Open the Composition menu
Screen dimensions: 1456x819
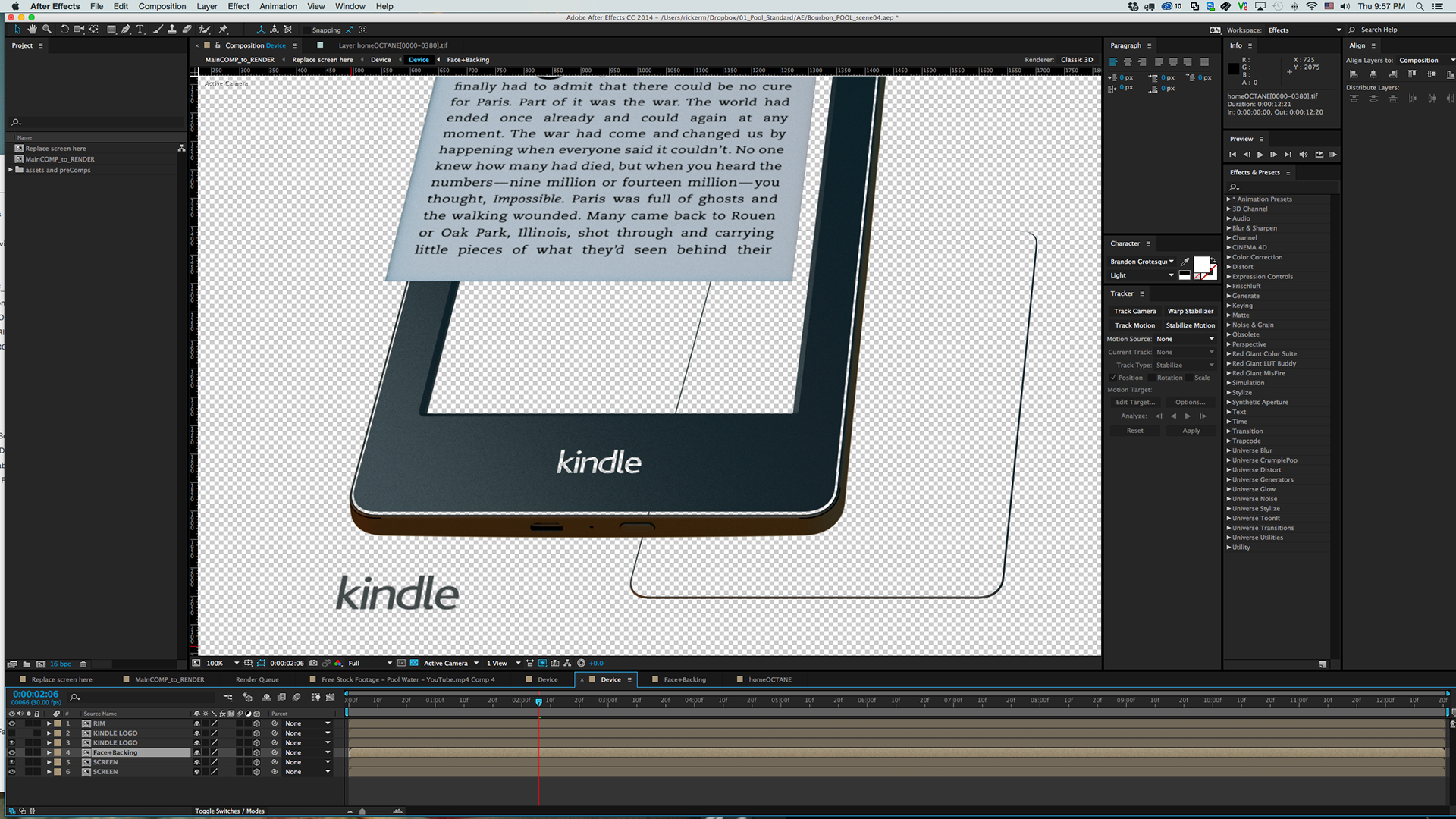pyautogui.click(x=162, y=6)
